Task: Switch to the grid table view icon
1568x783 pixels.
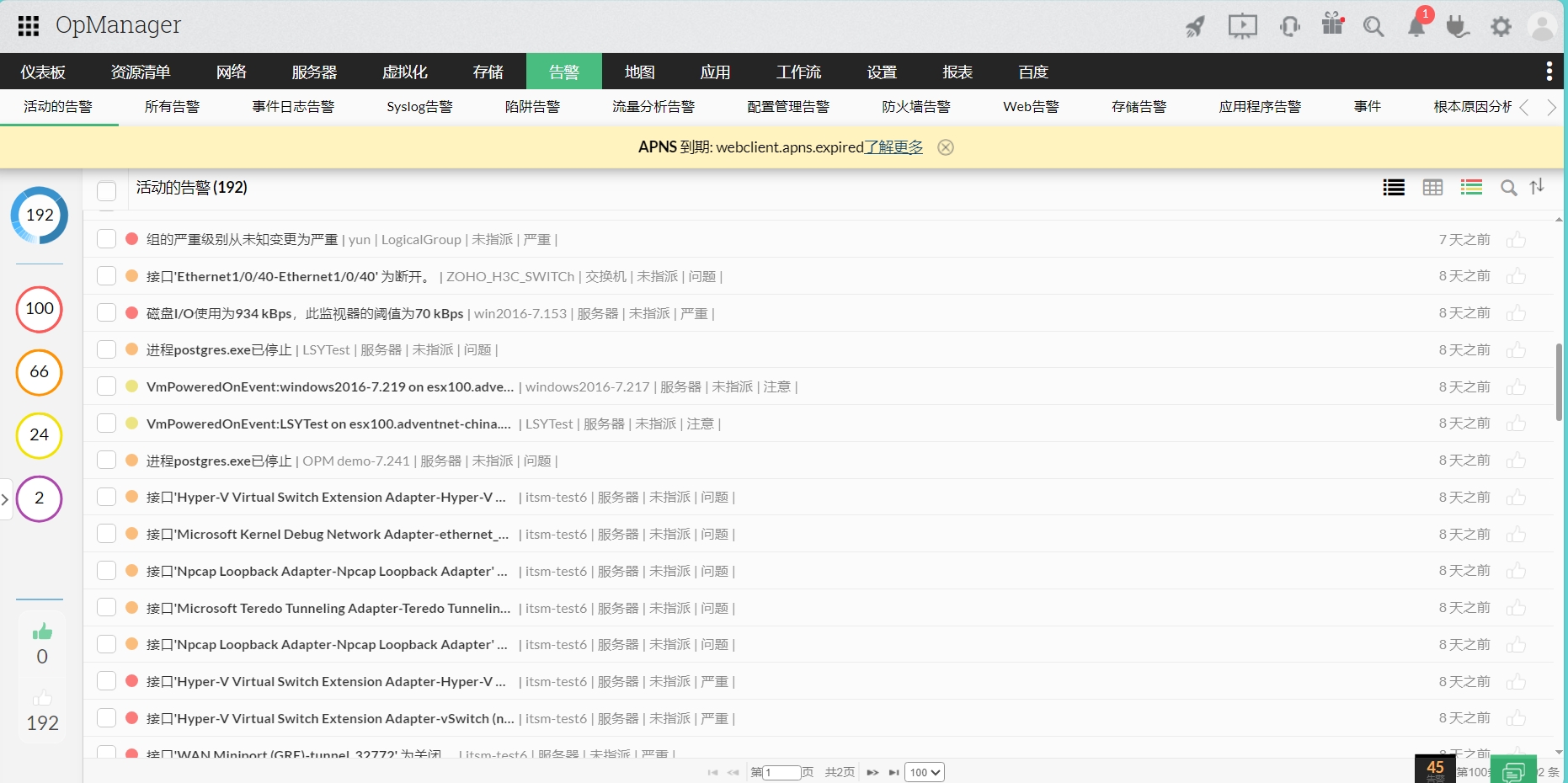Action: pos(1432,188)
